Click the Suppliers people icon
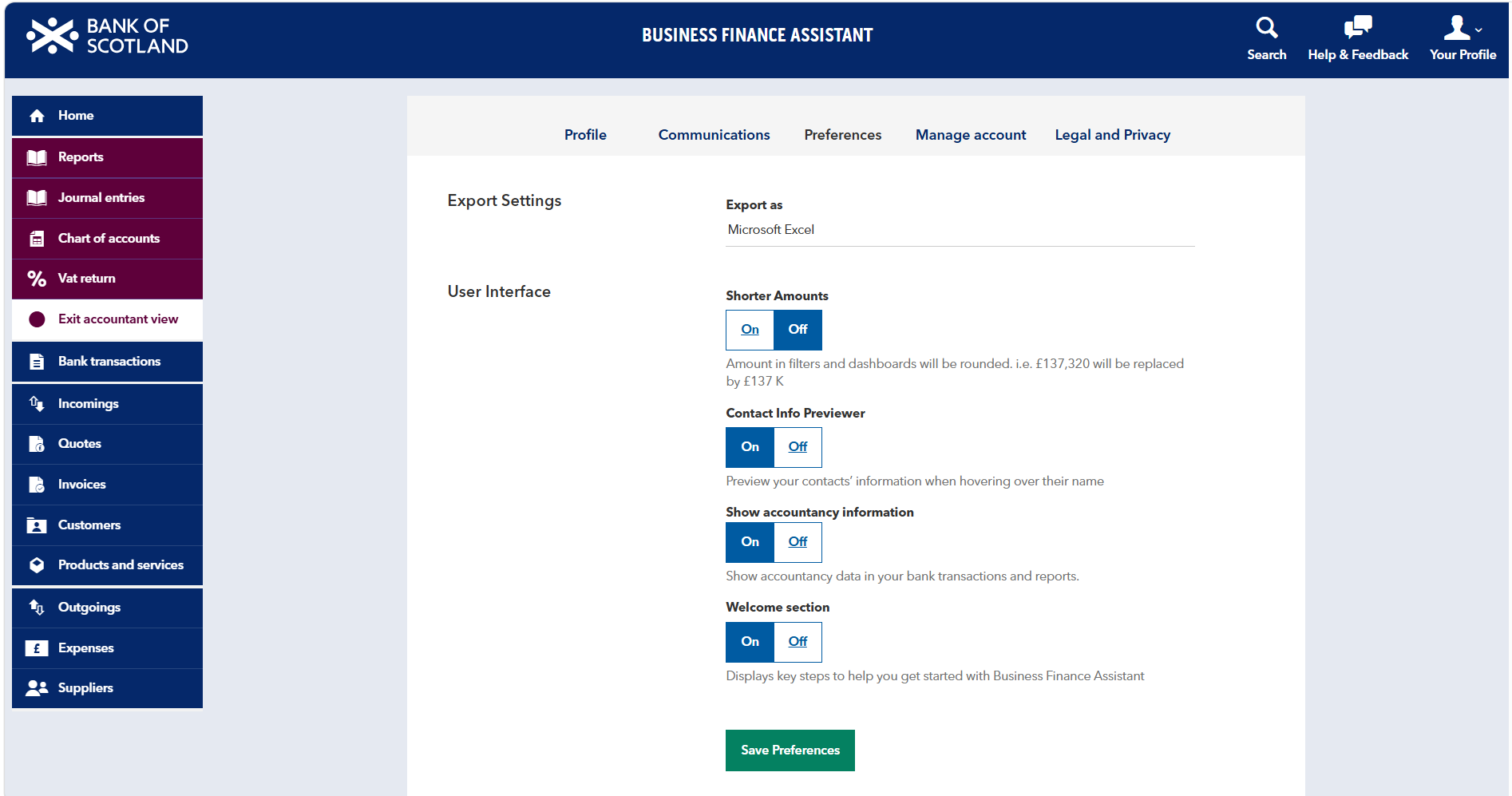 coord(37,688)
